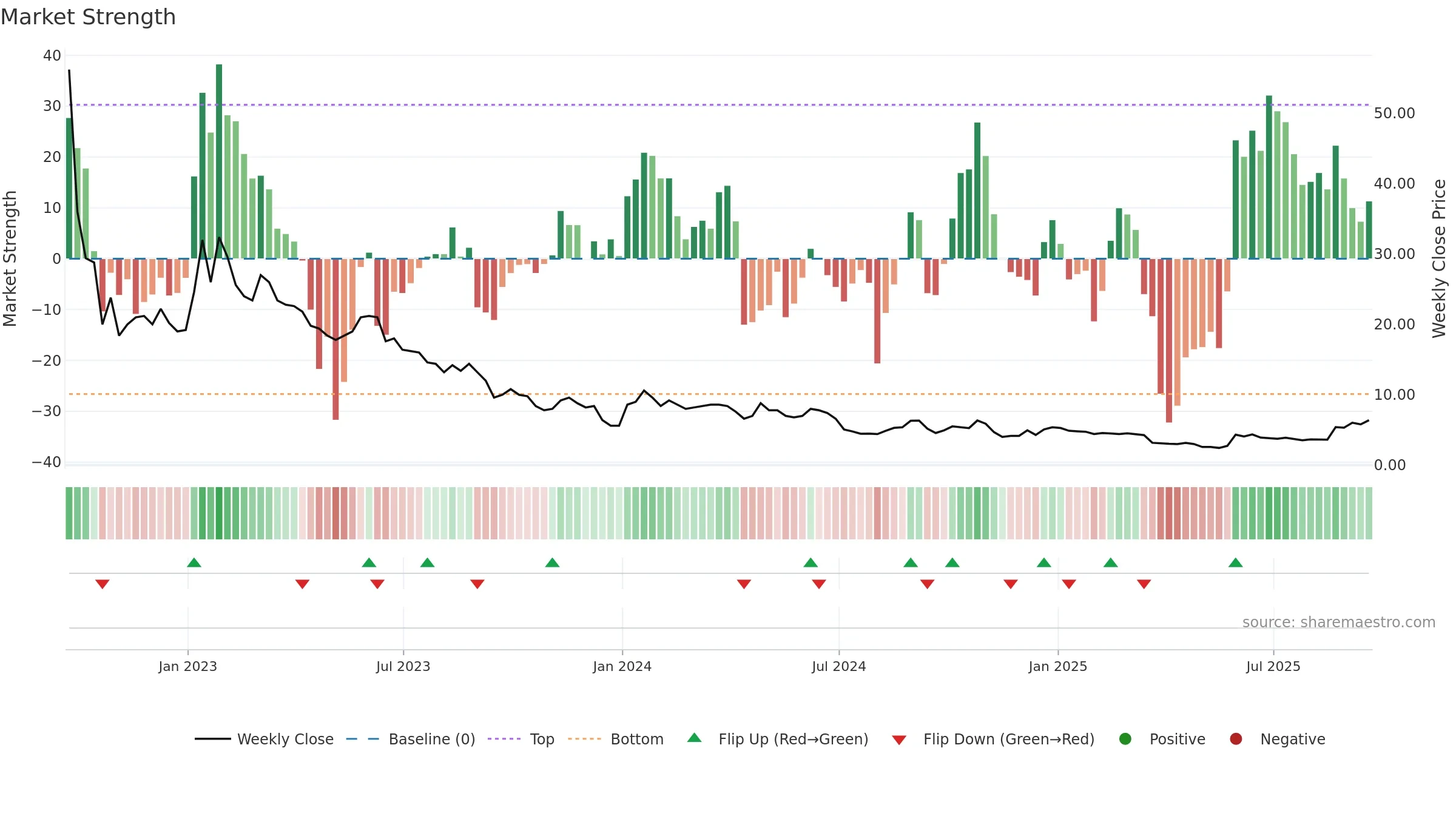Click the black Weekly Close line sample in legend
This screenshot has width=1456, height=819.
pos(212,739)
